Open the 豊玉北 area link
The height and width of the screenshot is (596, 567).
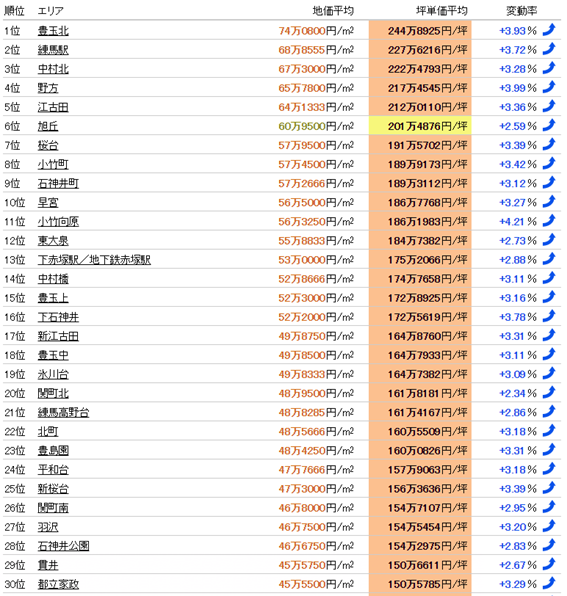[x=53, y=31]
